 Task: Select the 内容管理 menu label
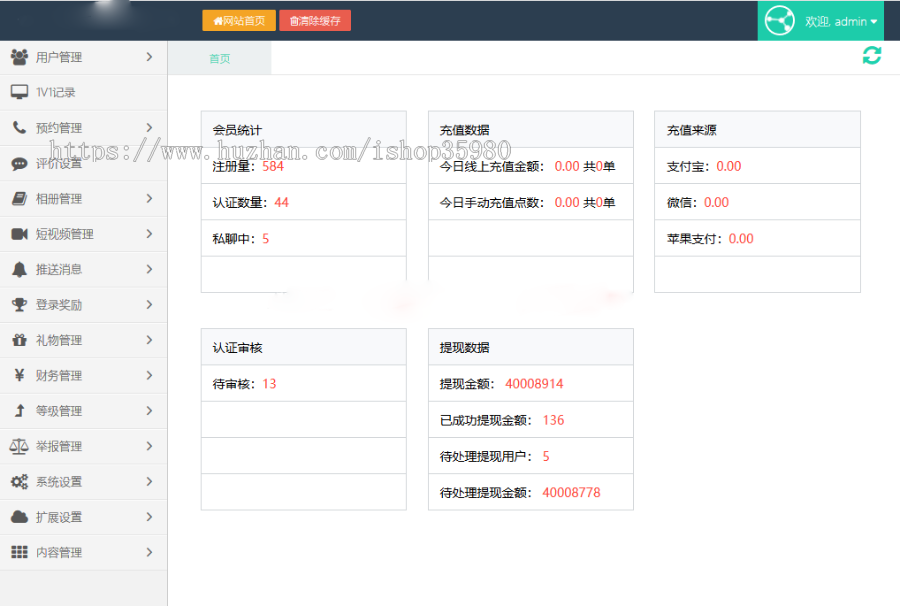[x=59, y=553]
